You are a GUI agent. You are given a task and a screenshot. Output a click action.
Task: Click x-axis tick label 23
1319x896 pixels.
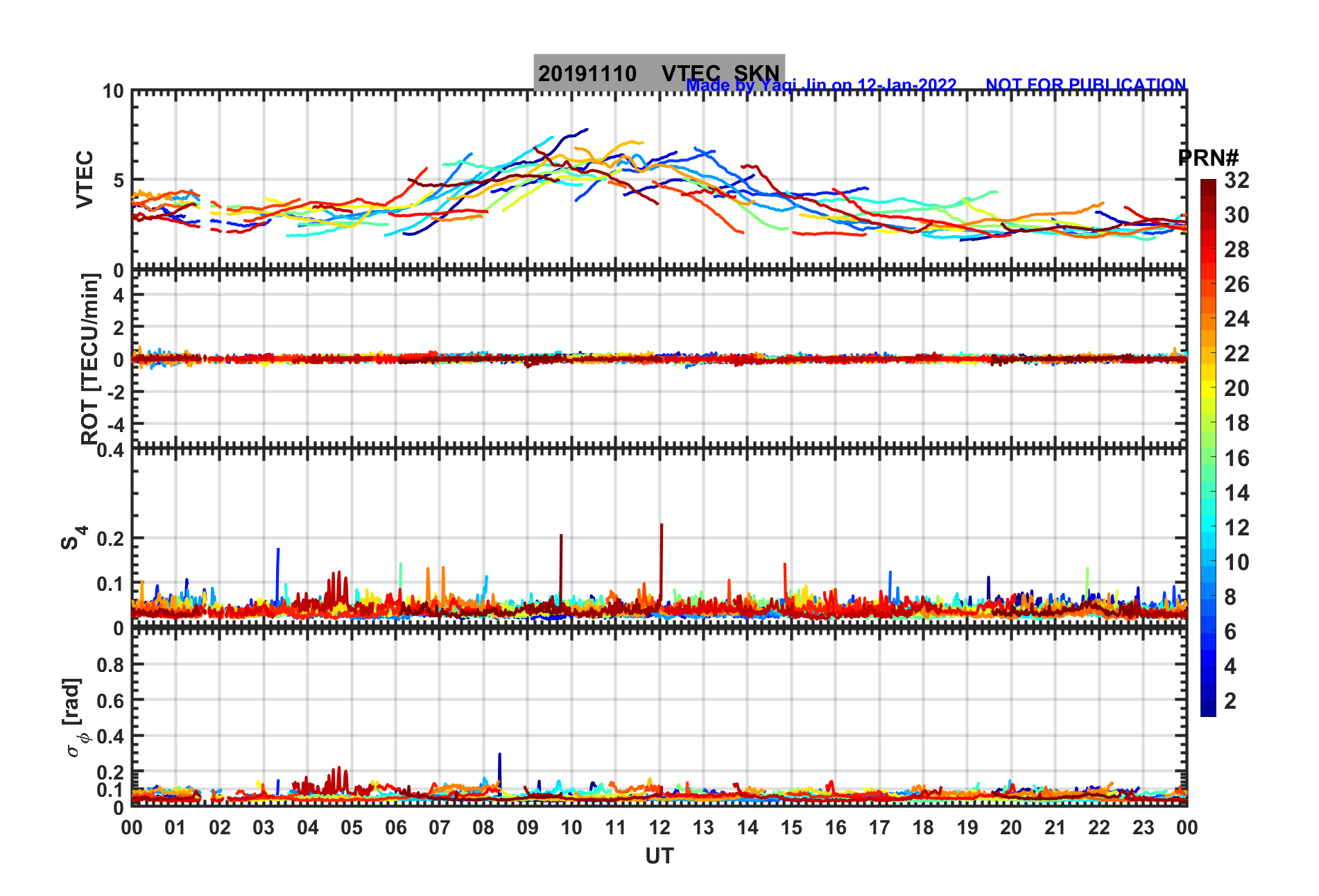[1143, 827]
